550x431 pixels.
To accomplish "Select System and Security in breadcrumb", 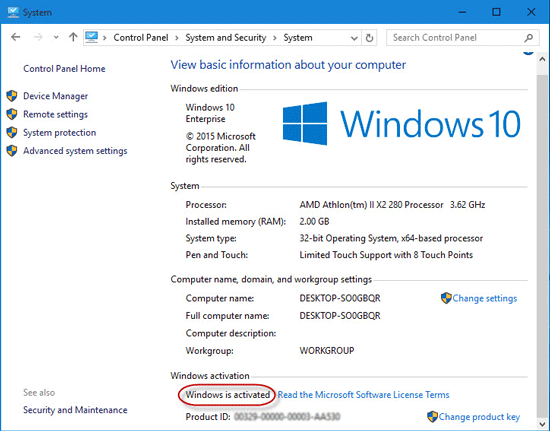I will point(226,38).
